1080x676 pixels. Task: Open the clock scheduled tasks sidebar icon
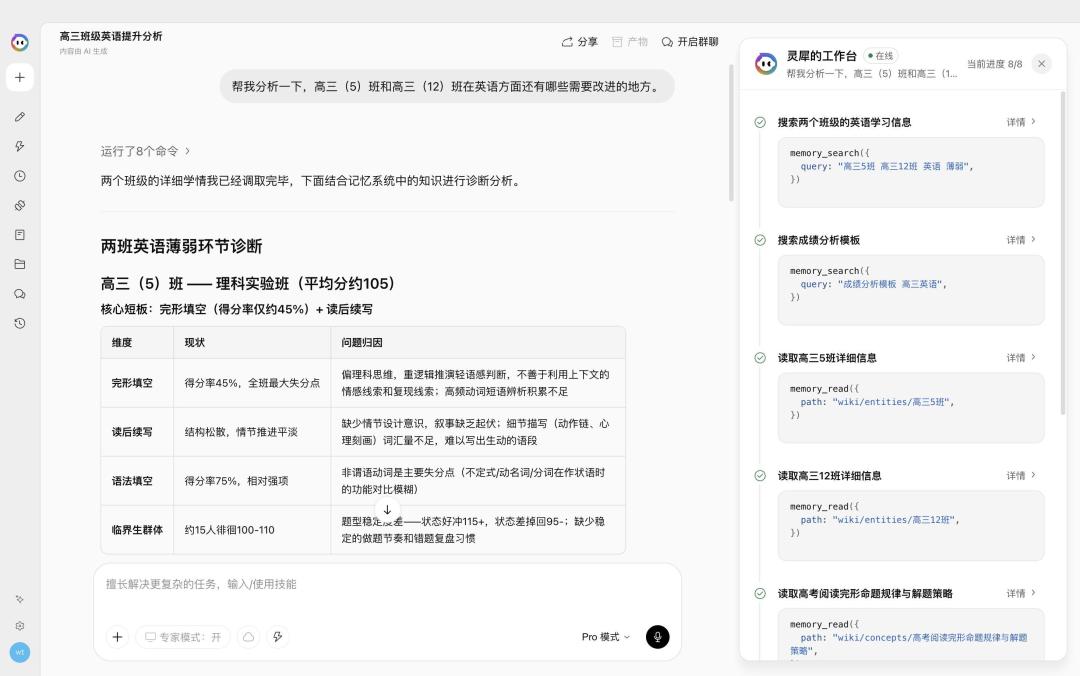tap(20, 176)
